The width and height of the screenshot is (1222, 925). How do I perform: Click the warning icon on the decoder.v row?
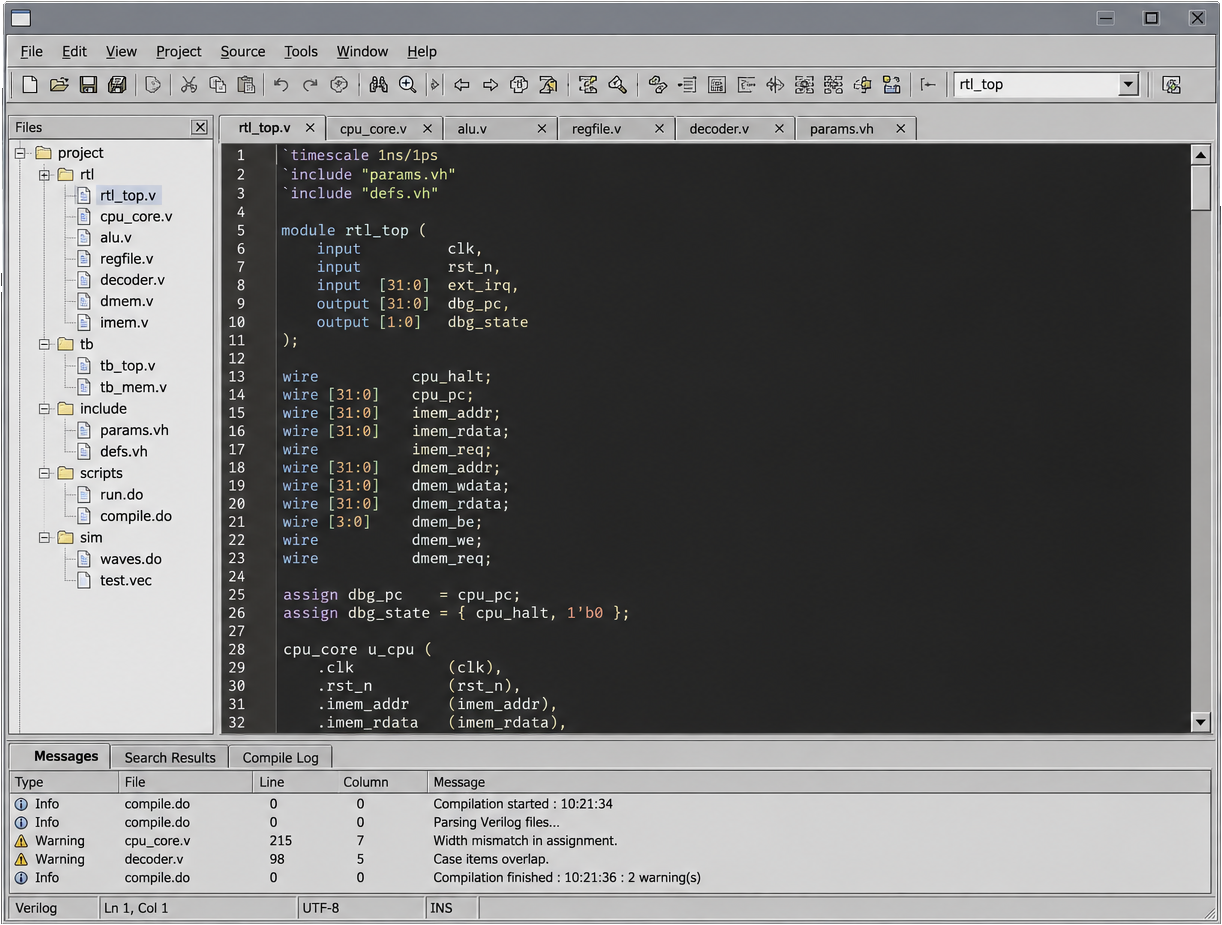click(22, 859)
